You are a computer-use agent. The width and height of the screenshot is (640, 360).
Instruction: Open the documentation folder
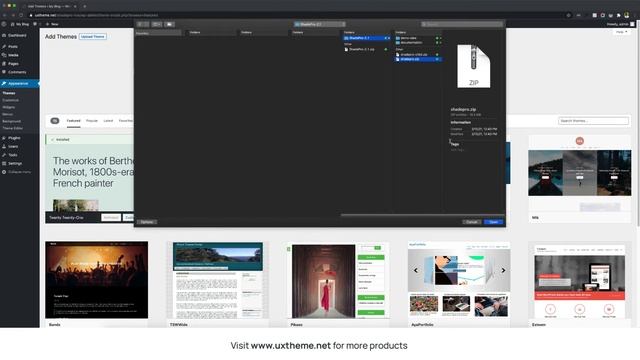tap(418, 42)
